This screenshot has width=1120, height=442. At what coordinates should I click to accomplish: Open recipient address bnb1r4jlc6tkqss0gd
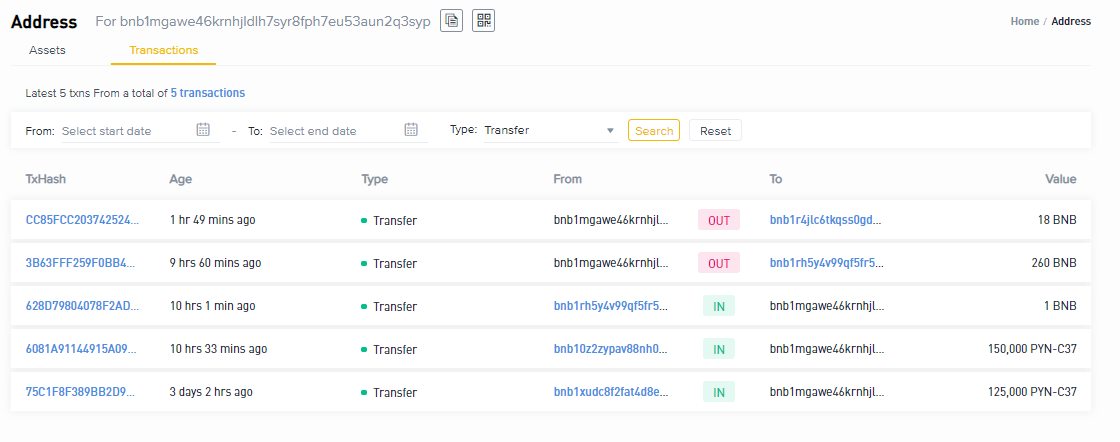click(826, 220)
